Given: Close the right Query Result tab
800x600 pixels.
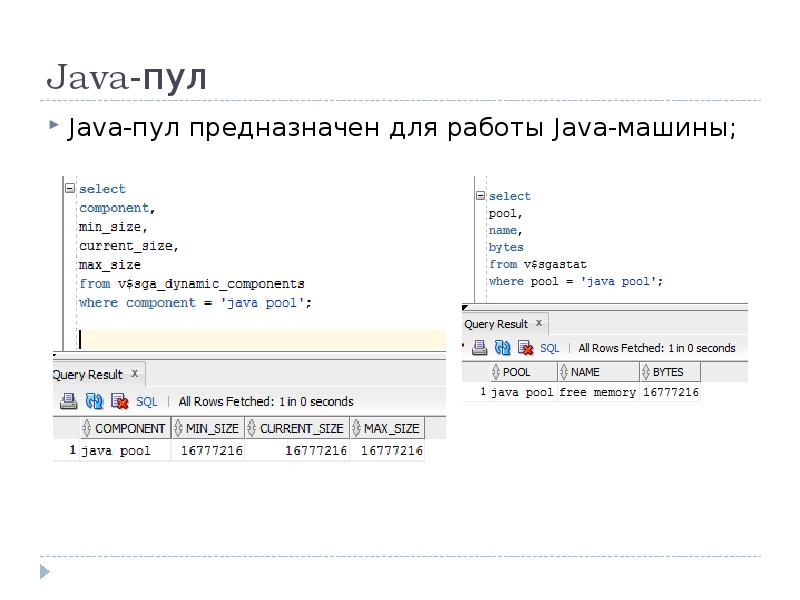Looking at the screenshot, I should [539, 323].
